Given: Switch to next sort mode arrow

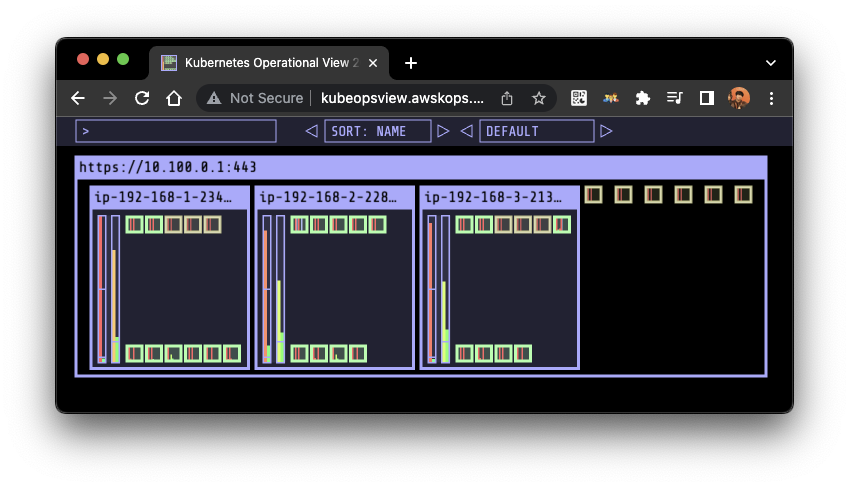Looking at the screenshot, I should coord(443,131).
